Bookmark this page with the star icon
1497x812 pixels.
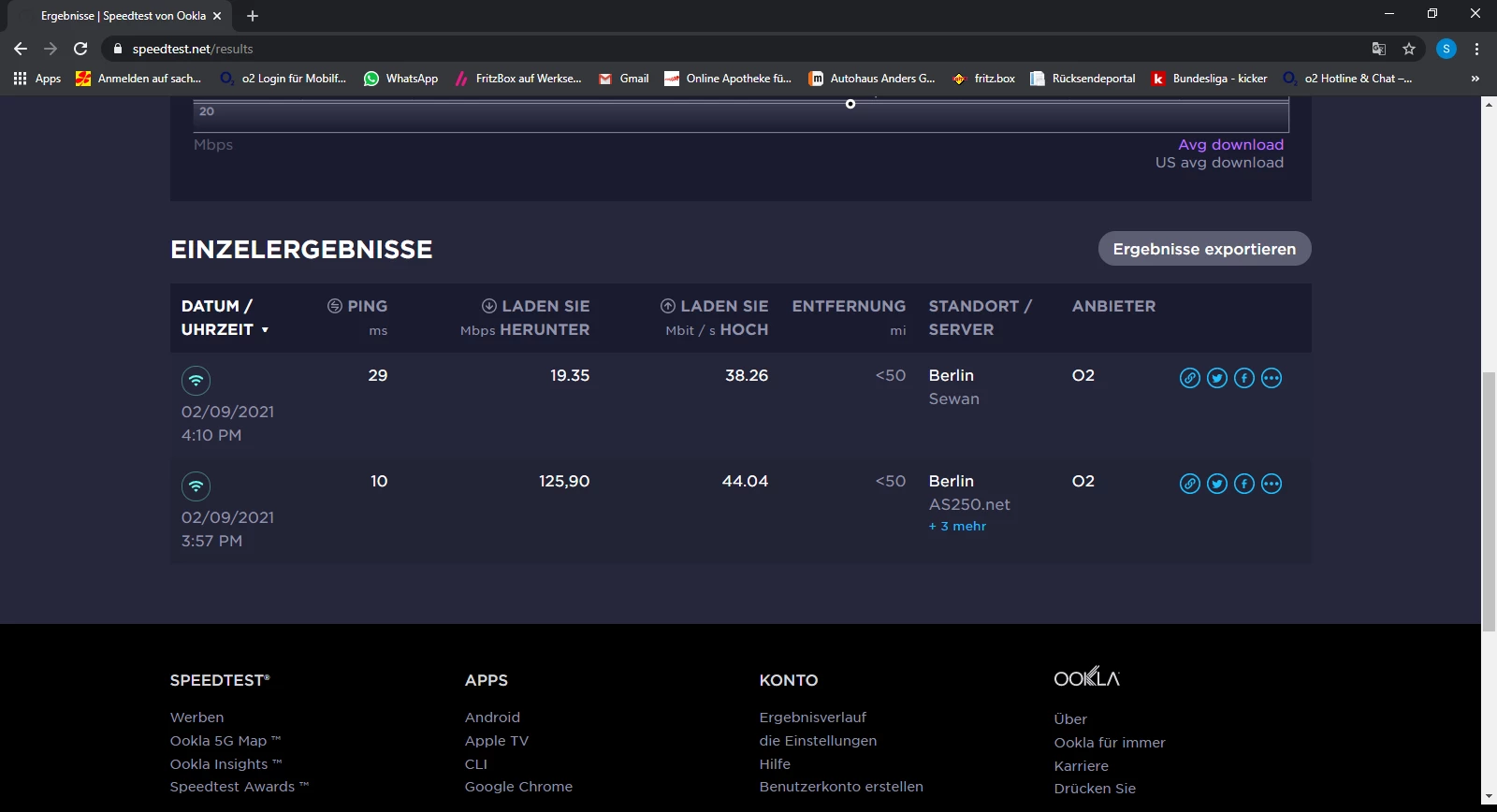point(1408,49)
